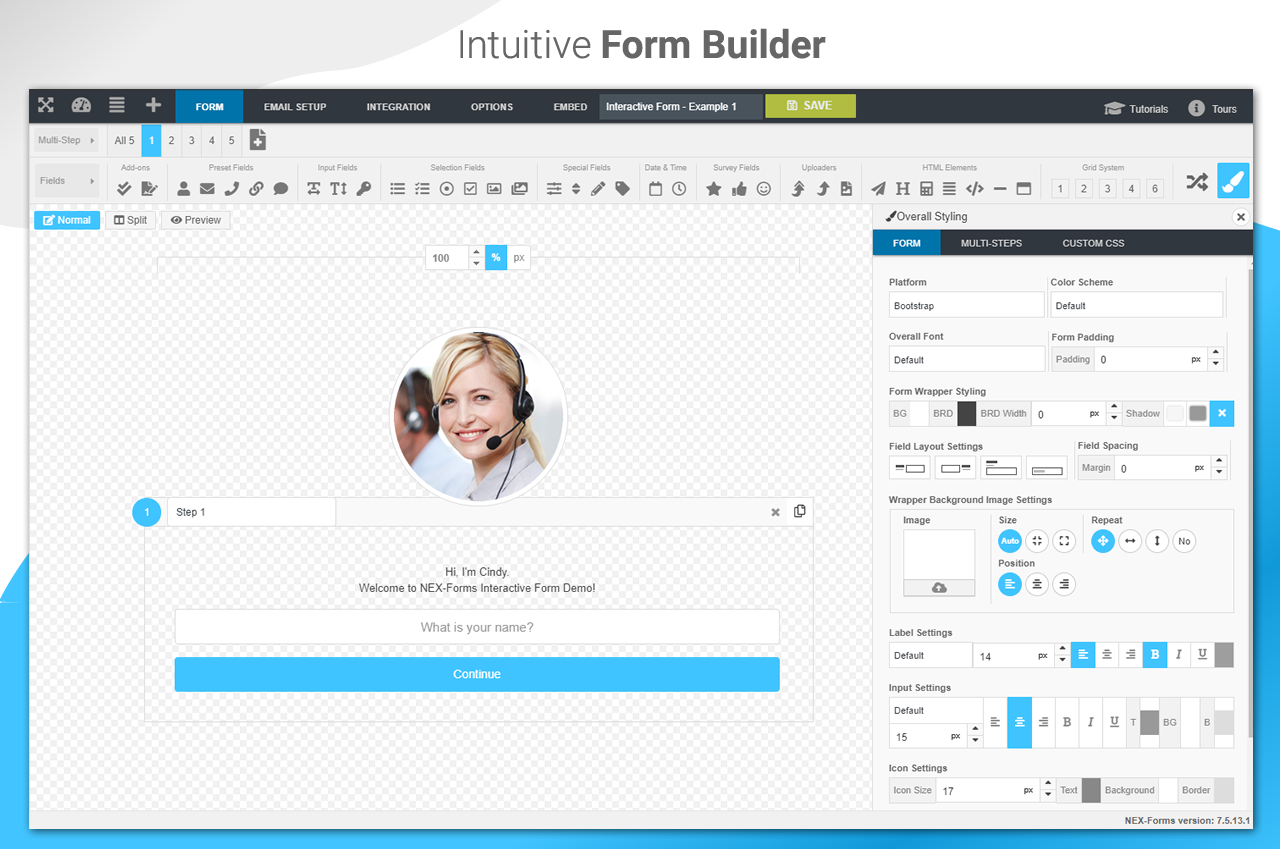1280x849 pixels.
Task: Switch form width units to pixels
Action: [x=519, y=257]
